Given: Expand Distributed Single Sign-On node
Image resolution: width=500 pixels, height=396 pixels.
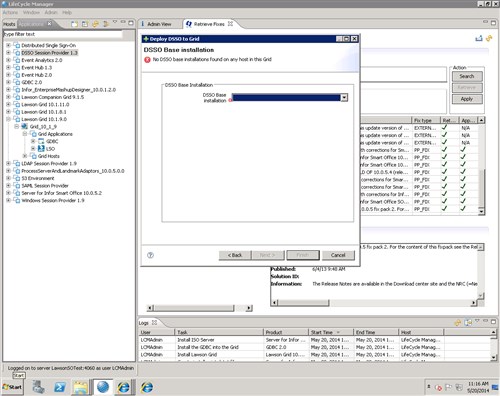Looking at the screenshot, I should (8, 45).
